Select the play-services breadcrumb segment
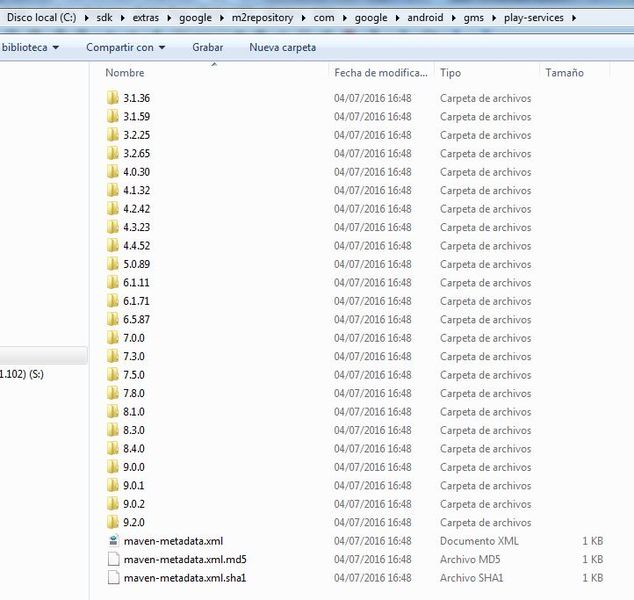 [x=533, y=18]
